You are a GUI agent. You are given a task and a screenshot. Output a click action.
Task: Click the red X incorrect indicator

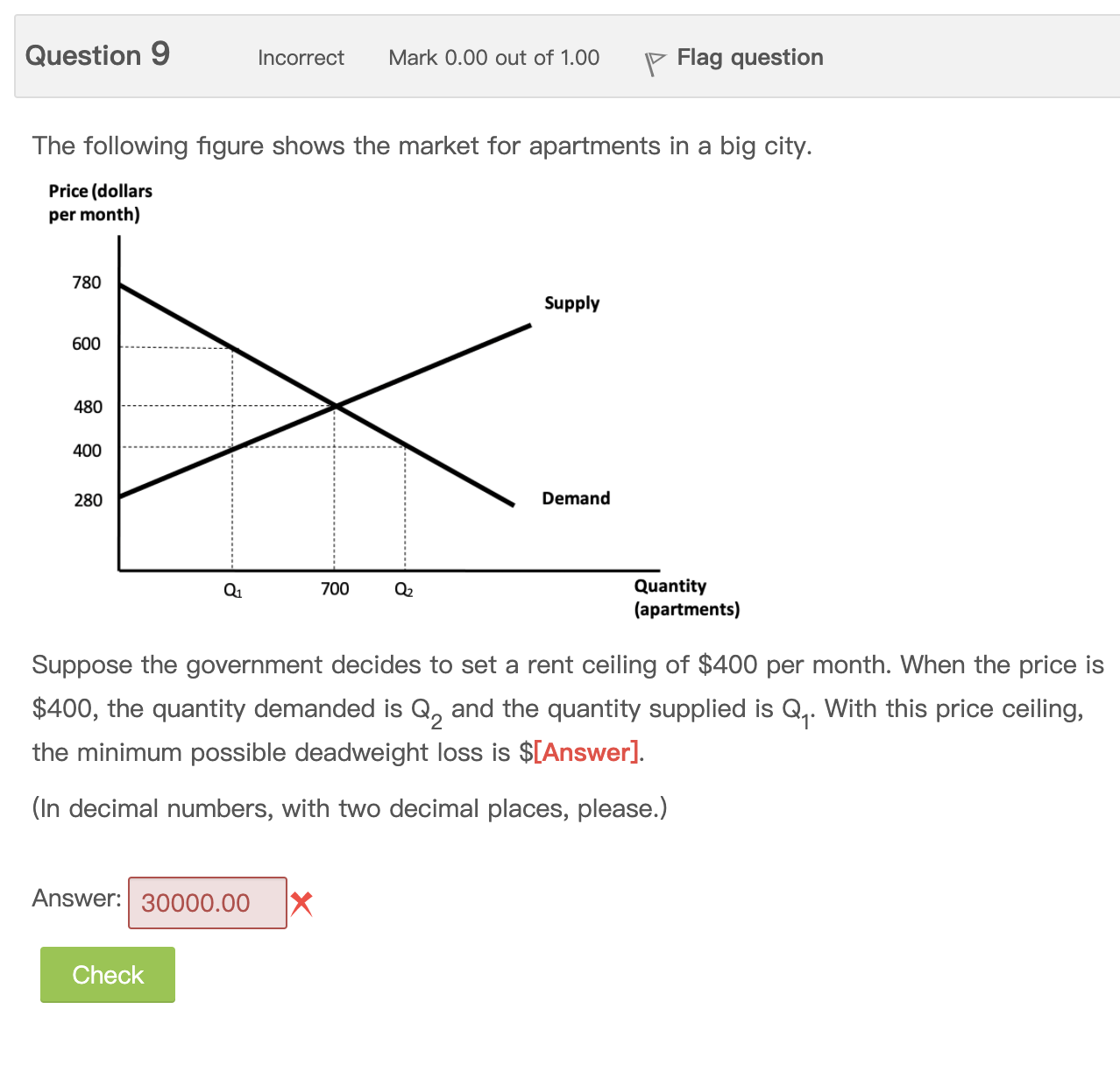click(x=301, y=902)
